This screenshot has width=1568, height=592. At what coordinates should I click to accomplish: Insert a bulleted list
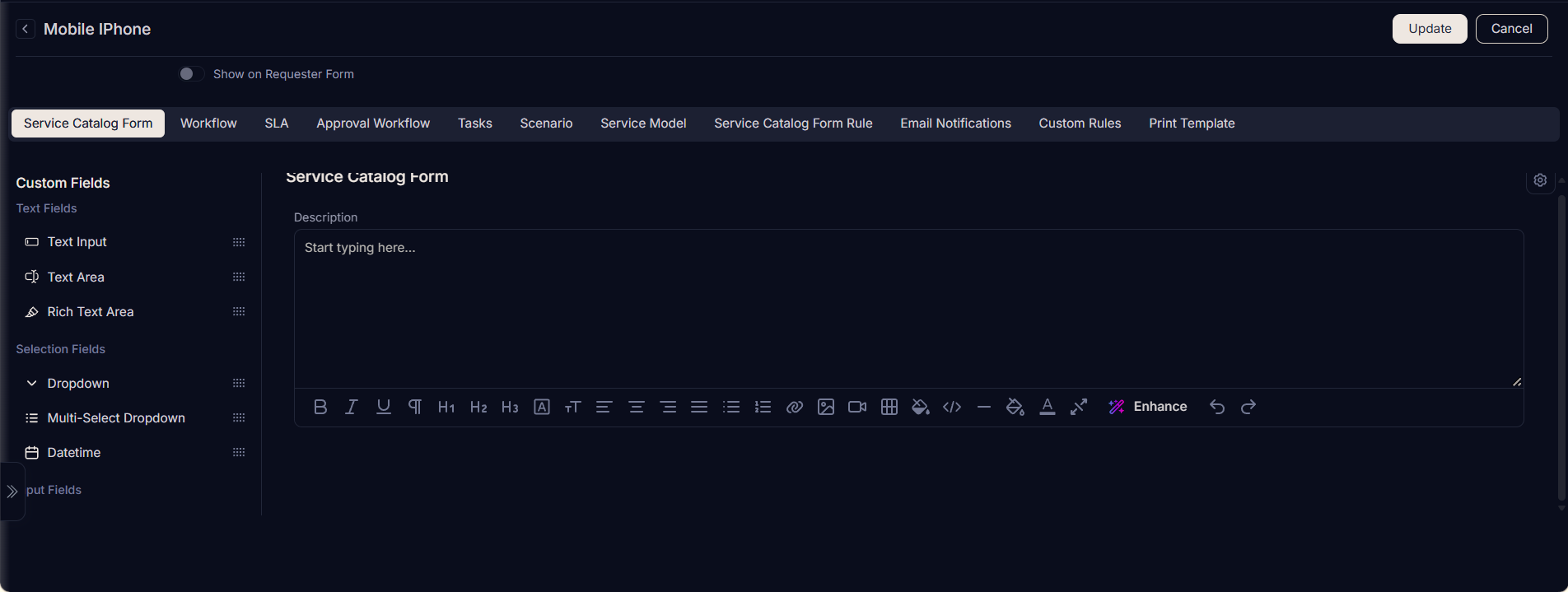coord(731,407)
